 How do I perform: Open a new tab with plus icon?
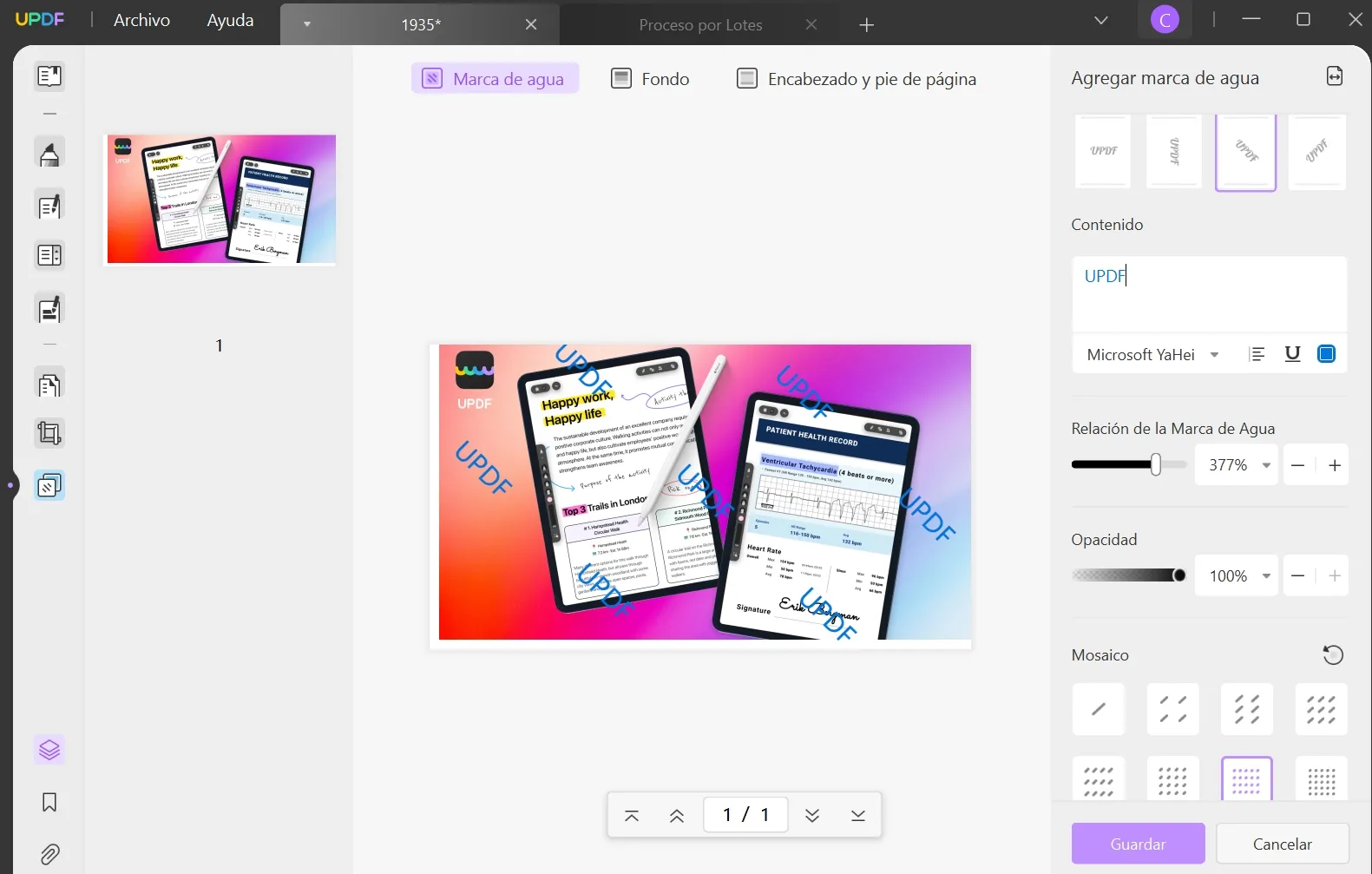coord(866,25)
